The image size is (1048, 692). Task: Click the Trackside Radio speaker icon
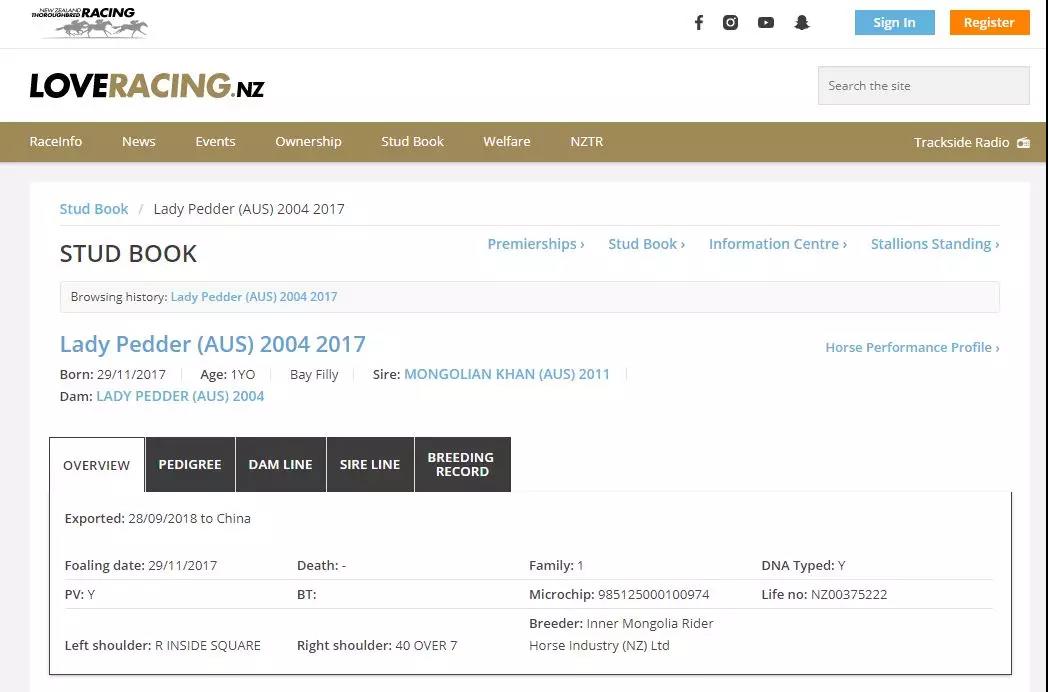(1022, 142)
